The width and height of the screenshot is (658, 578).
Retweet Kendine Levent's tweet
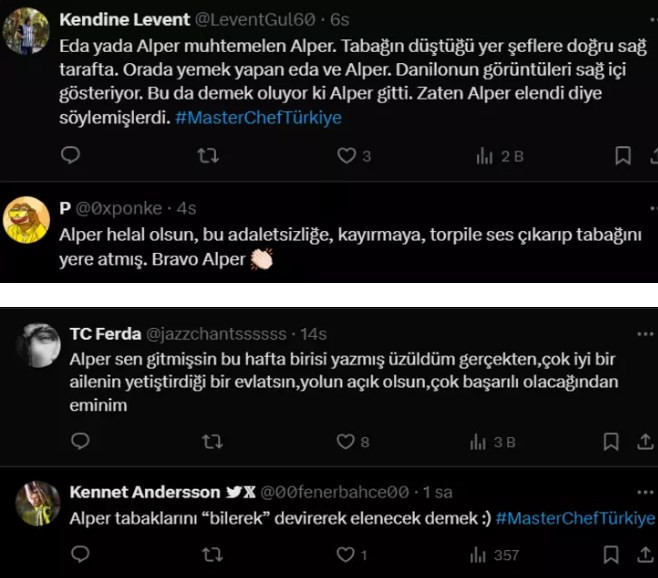pyautogui.click(x=209, y=155)
